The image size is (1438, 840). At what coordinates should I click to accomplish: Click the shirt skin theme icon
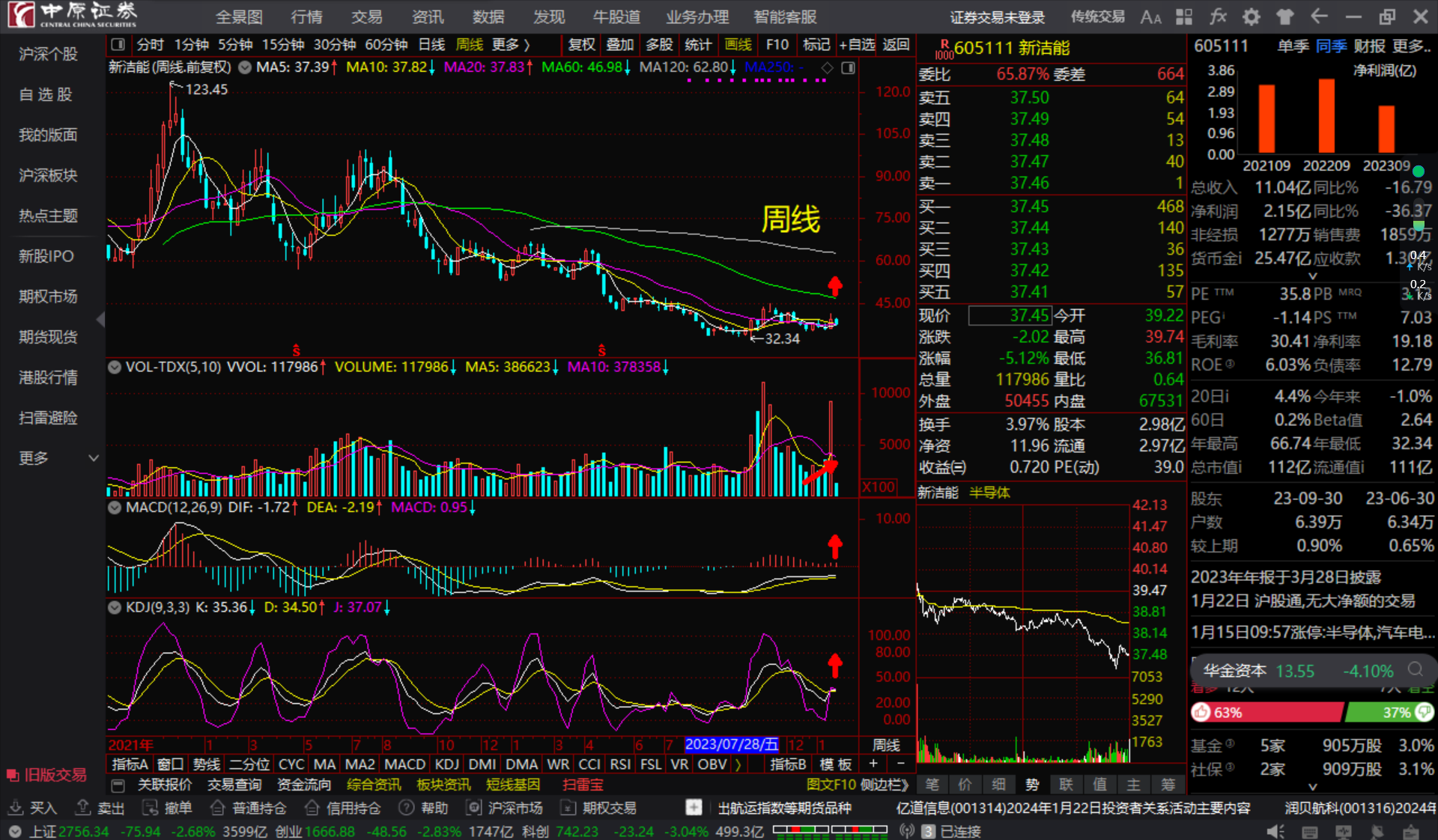tap(1285, 17)
